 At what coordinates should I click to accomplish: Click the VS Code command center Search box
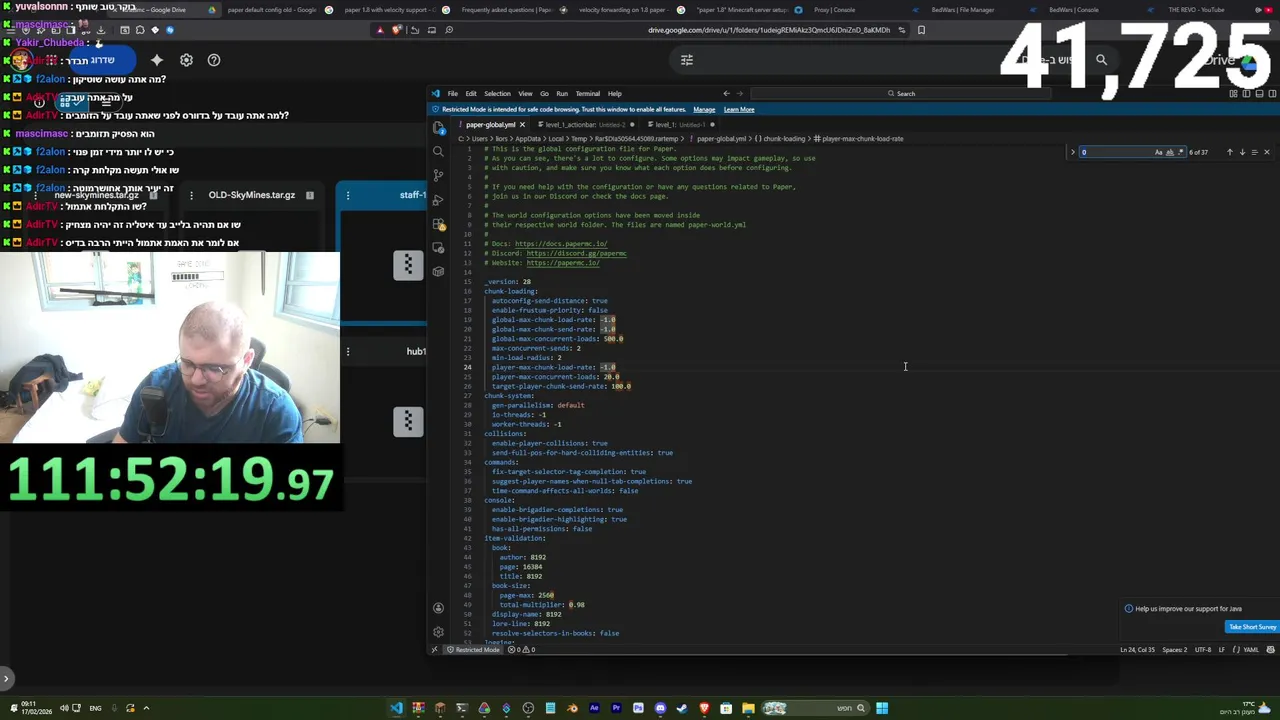coord(901,94)
